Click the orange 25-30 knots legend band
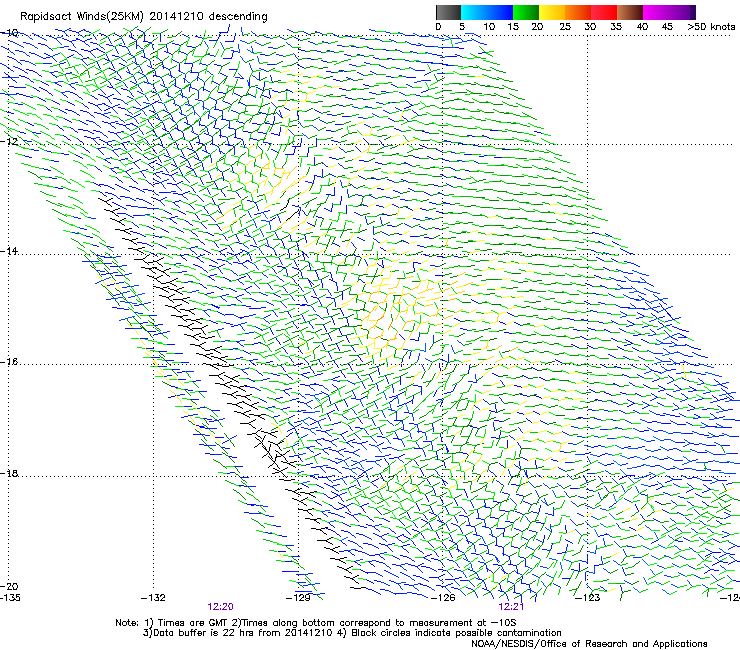Viewport: 740px width, 650px height. tap(578, 12)
